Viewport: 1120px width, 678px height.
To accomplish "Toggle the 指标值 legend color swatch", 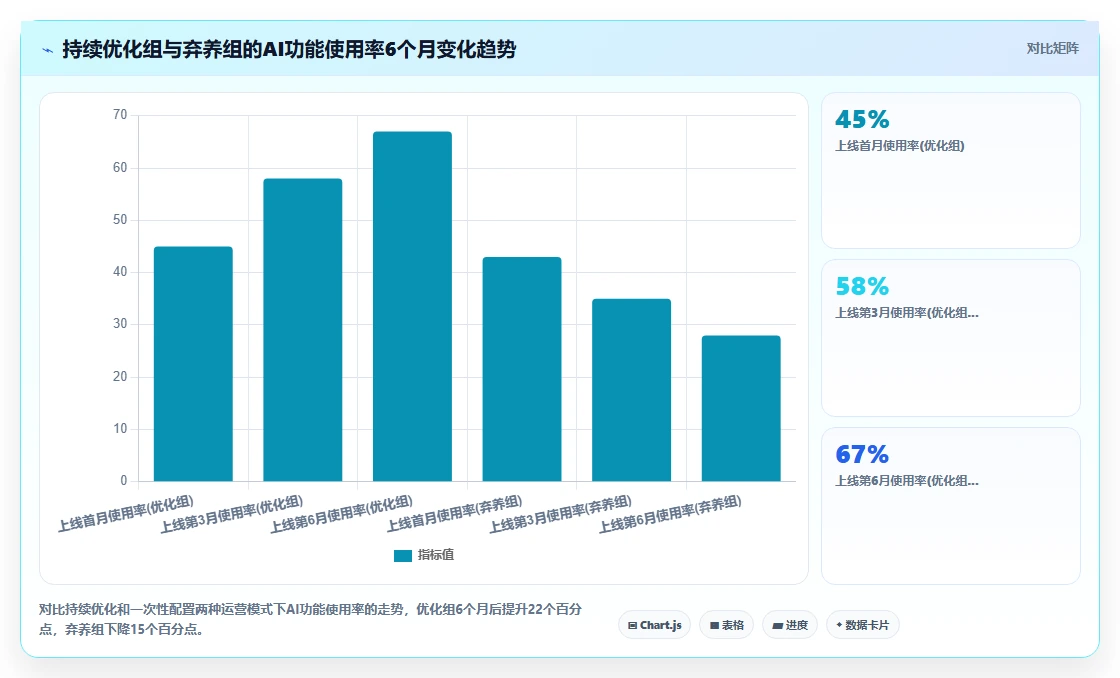I will point(403,555).
